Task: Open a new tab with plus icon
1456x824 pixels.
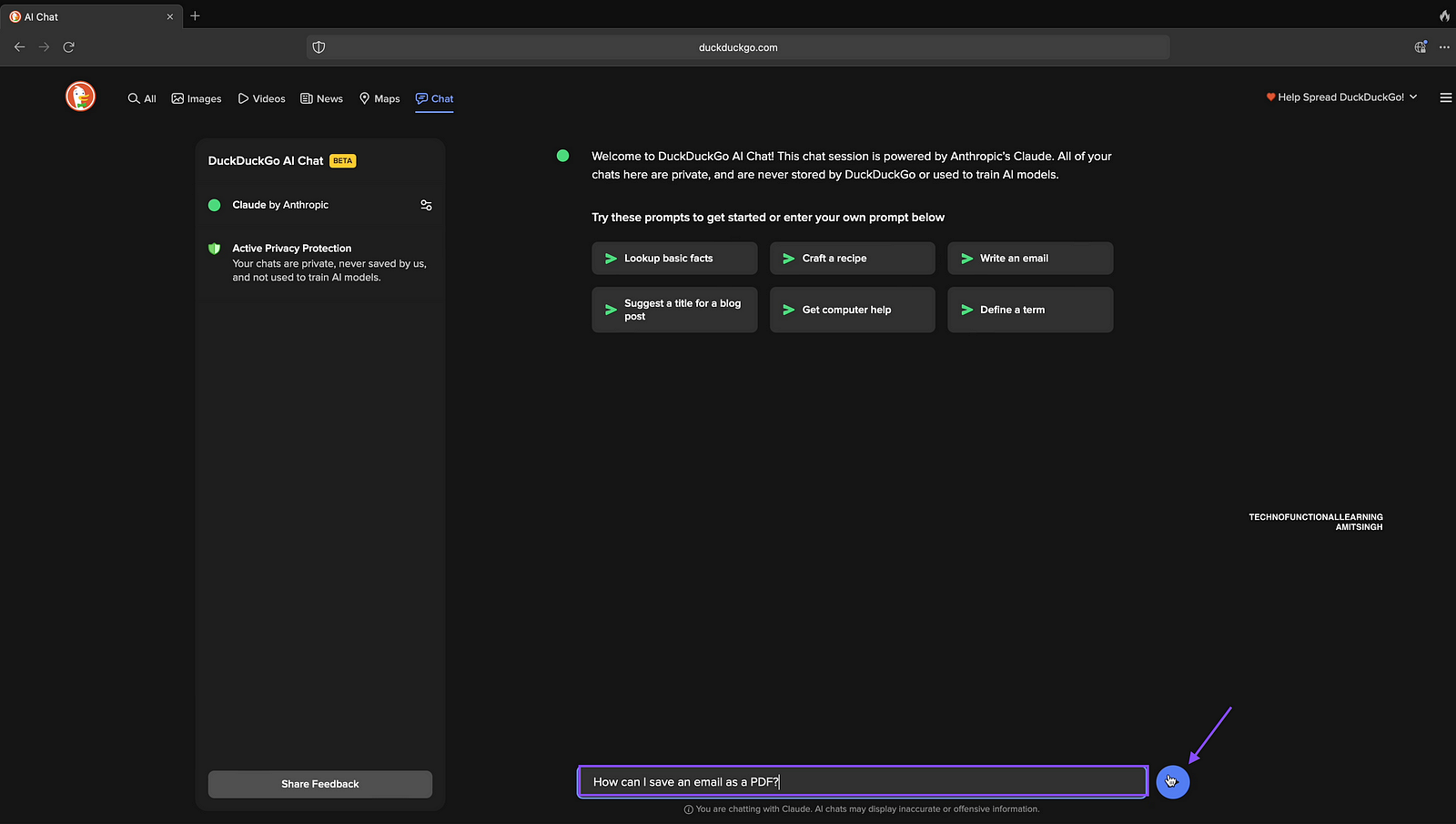Action: tap(195, 16)
